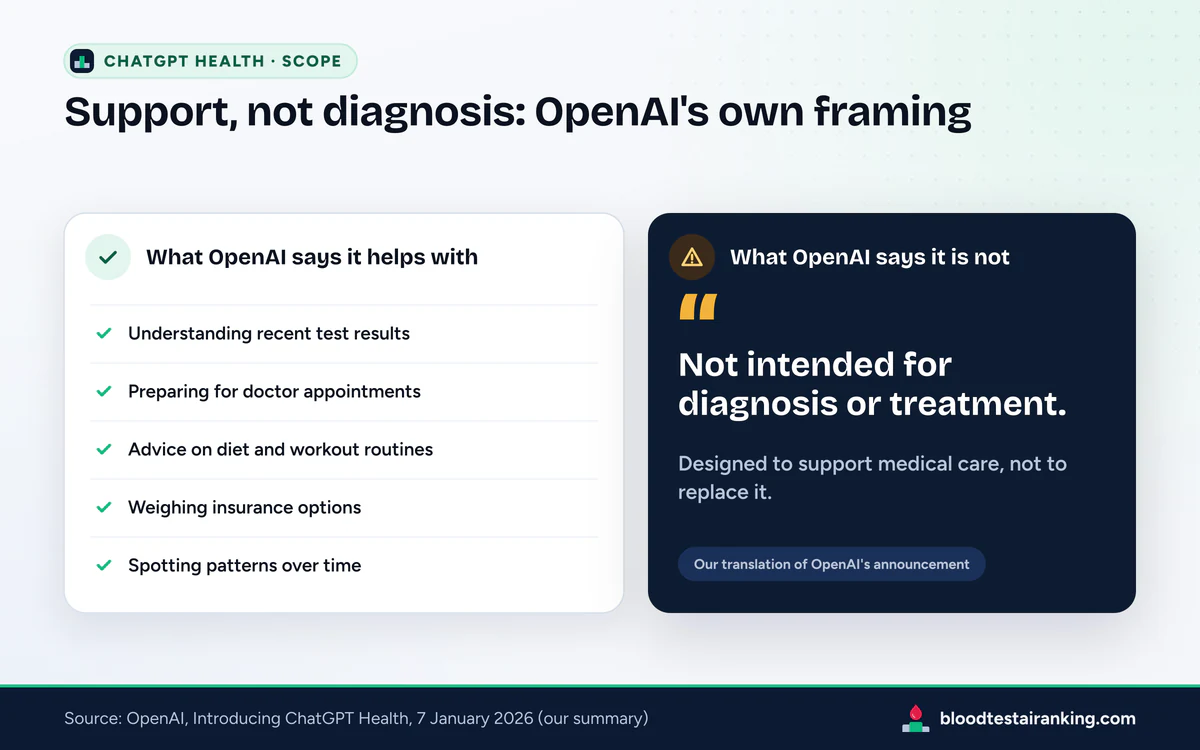Click 'Understanding recent test results' text
This screenshot has width=1200, height=750.
pos(269,333)
